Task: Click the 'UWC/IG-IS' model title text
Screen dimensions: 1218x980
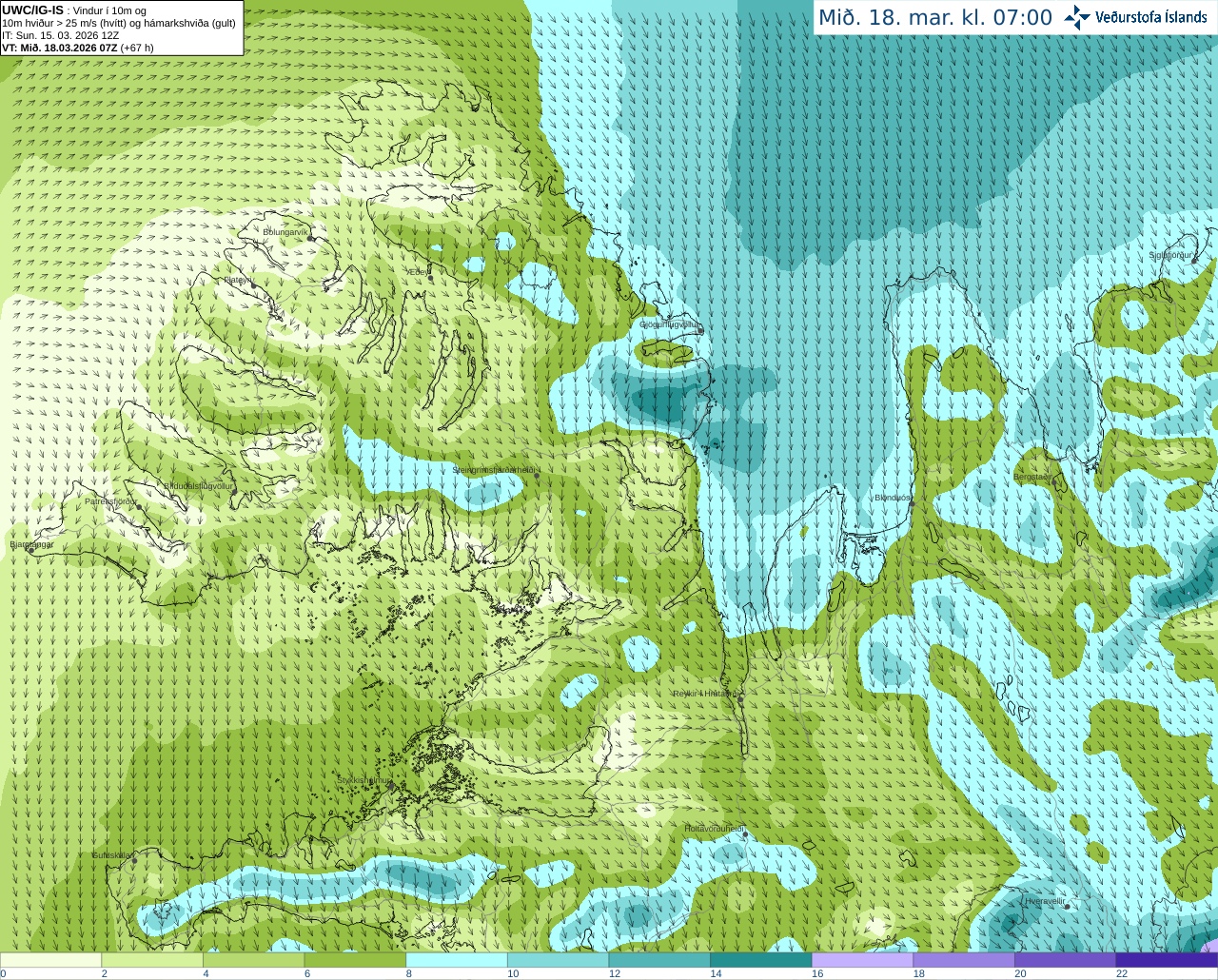Action: pyautogui.click(x=33, y=10)
